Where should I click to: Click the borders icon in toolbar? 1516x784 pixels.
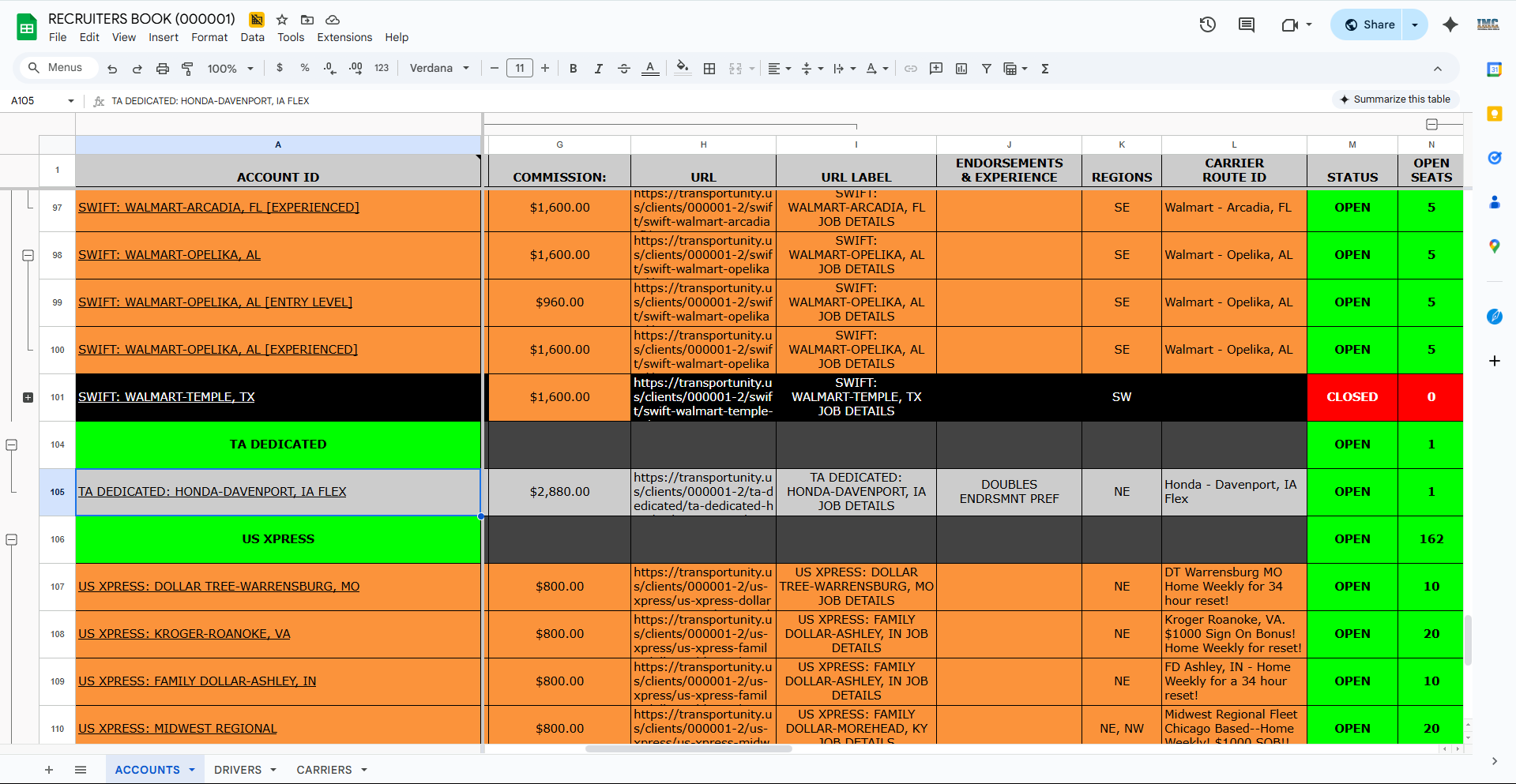click(x=709, y=69)
